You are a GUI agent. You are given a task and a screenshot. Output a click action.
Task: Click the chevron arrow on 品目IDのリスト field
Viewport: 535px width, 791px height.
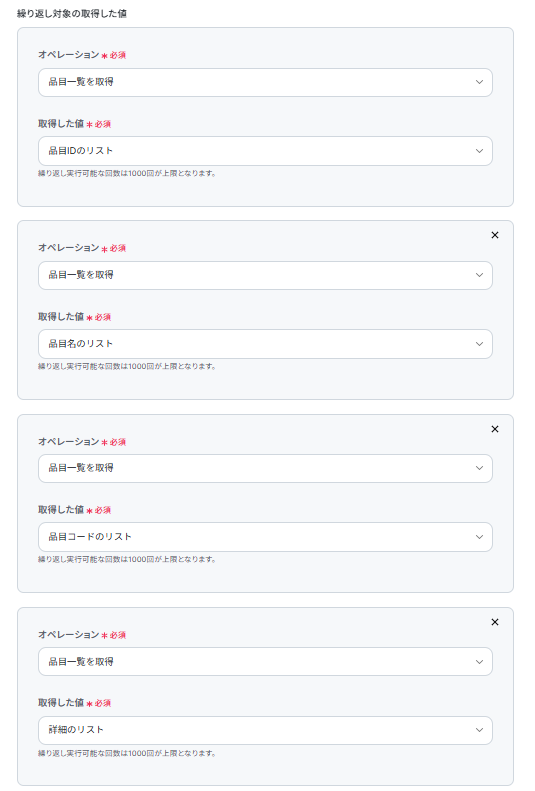480,151
